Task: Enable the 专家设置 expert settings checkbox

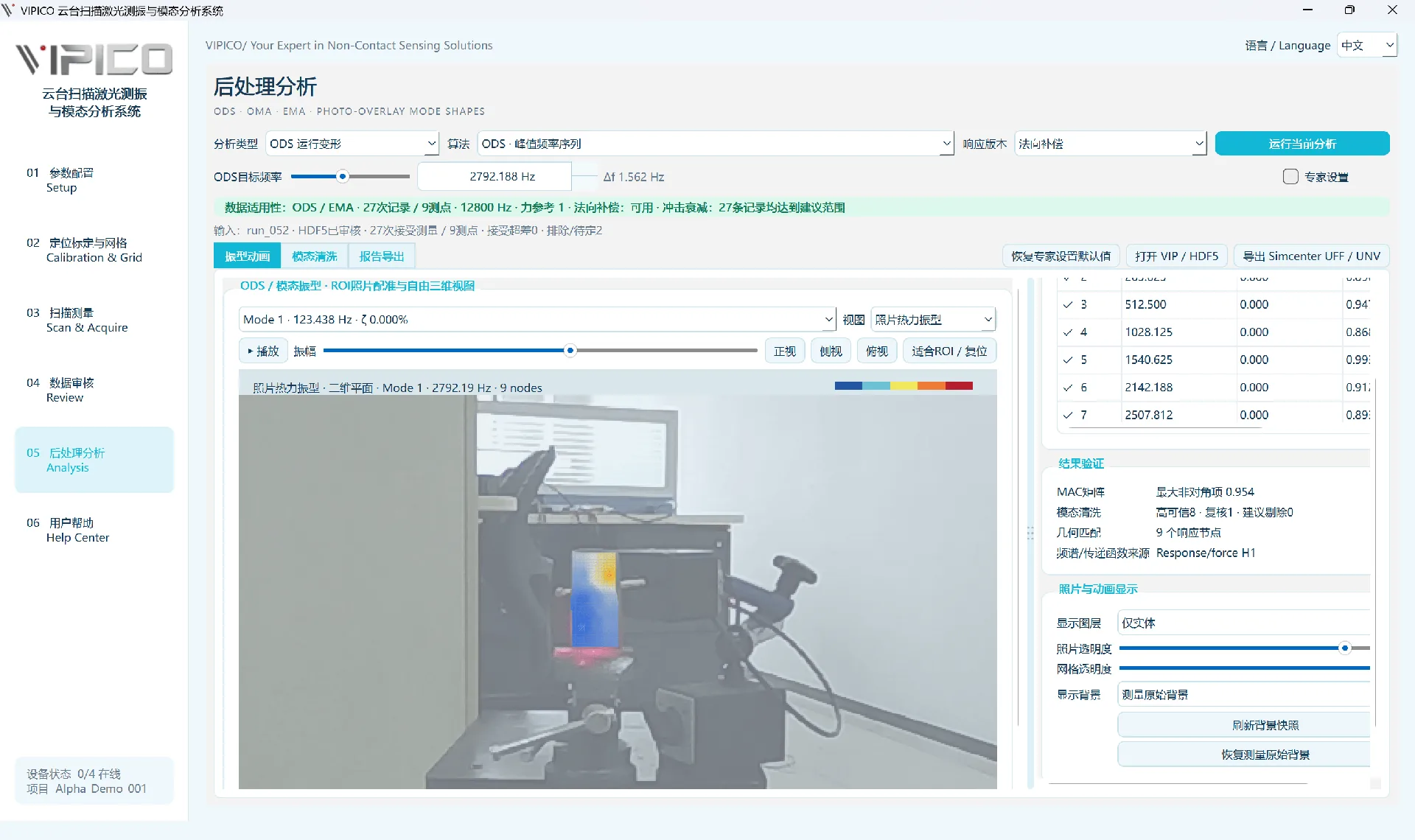Action: (1290, 177)
